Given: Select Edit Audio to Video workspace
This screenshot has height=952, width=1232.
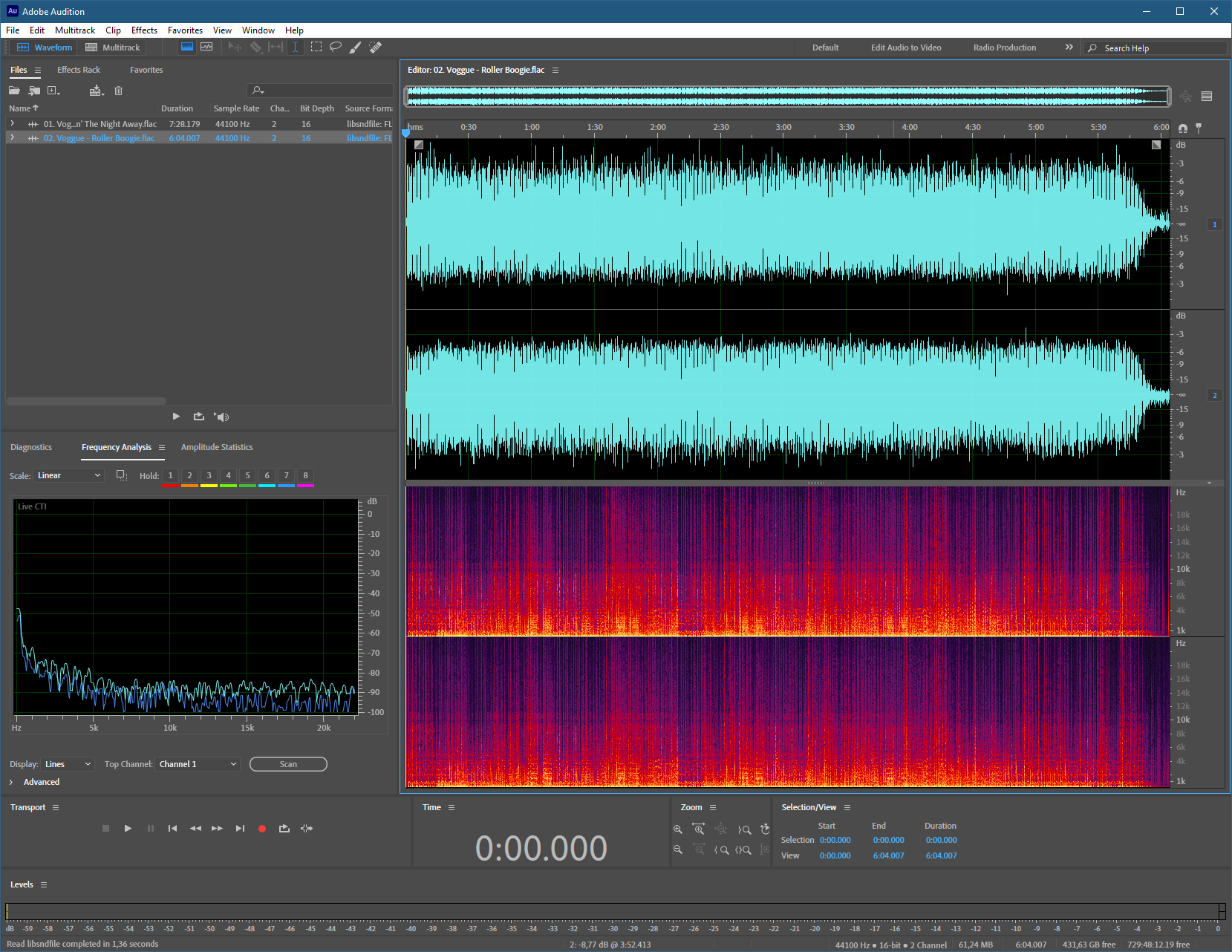Looking at the screenshot, I should 906,48.
